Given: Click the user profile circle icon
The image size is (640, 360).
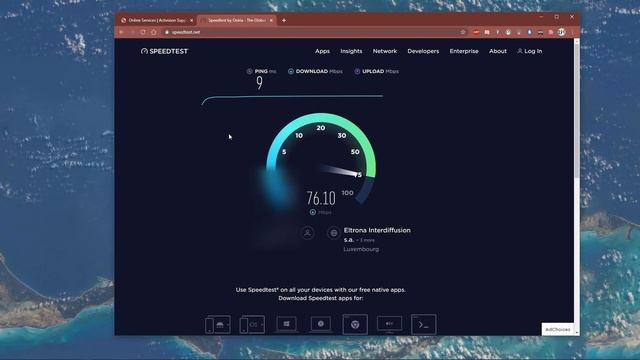Looking at the screenshot, I should pyautogui.click(x=307, y=233).
